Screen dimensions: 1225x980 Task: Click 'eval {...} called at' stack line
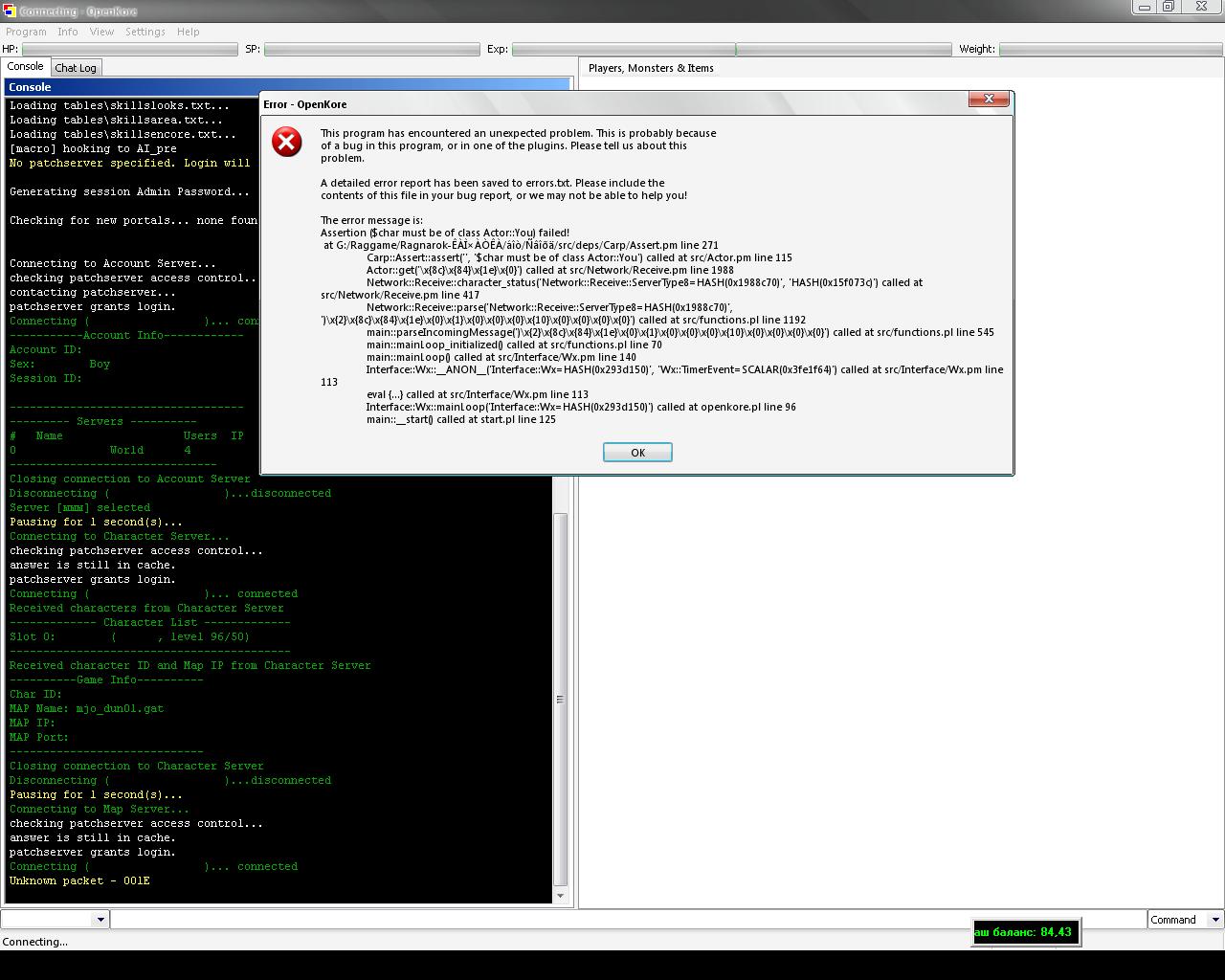(477, 394)
